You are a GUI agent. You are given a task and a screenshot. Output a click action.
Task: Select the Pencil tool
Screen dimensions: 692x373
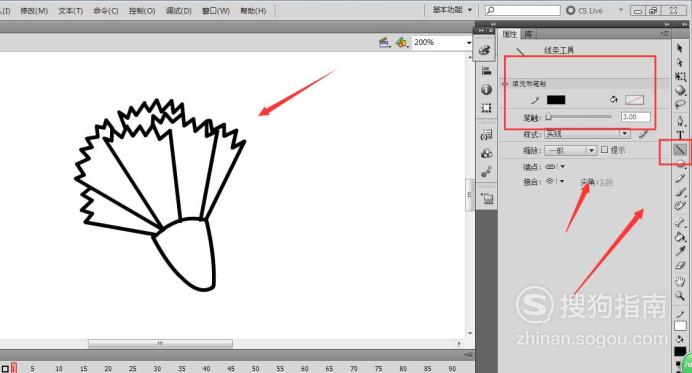tap(680, 178)
